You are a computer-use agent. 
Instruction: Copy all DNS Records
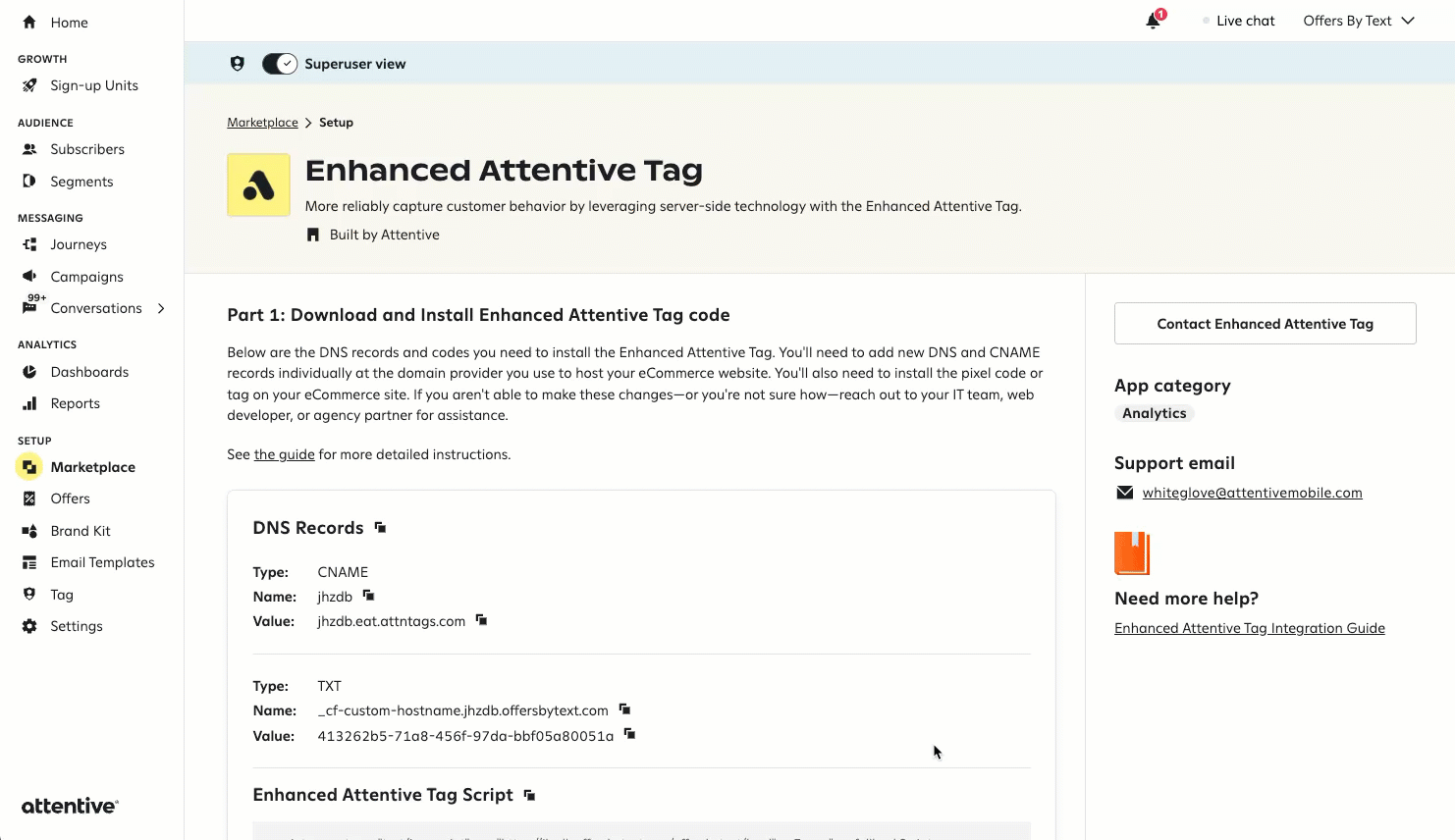coord(380,528)
